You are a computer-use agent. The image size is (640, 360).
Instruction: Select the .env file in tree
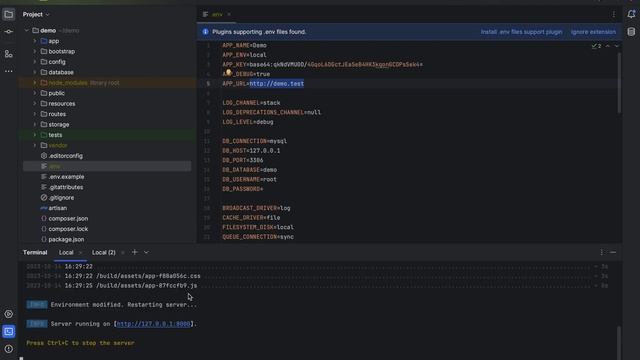107,166
